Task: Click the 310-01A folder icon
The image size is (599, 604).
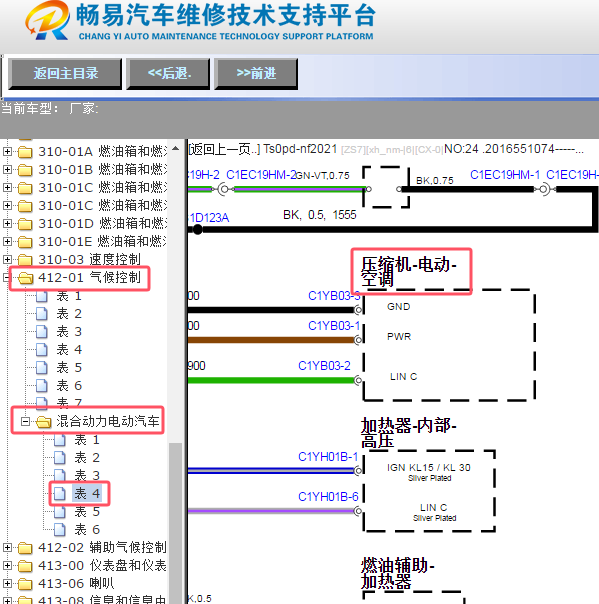Action: click(x=25, y=152)
